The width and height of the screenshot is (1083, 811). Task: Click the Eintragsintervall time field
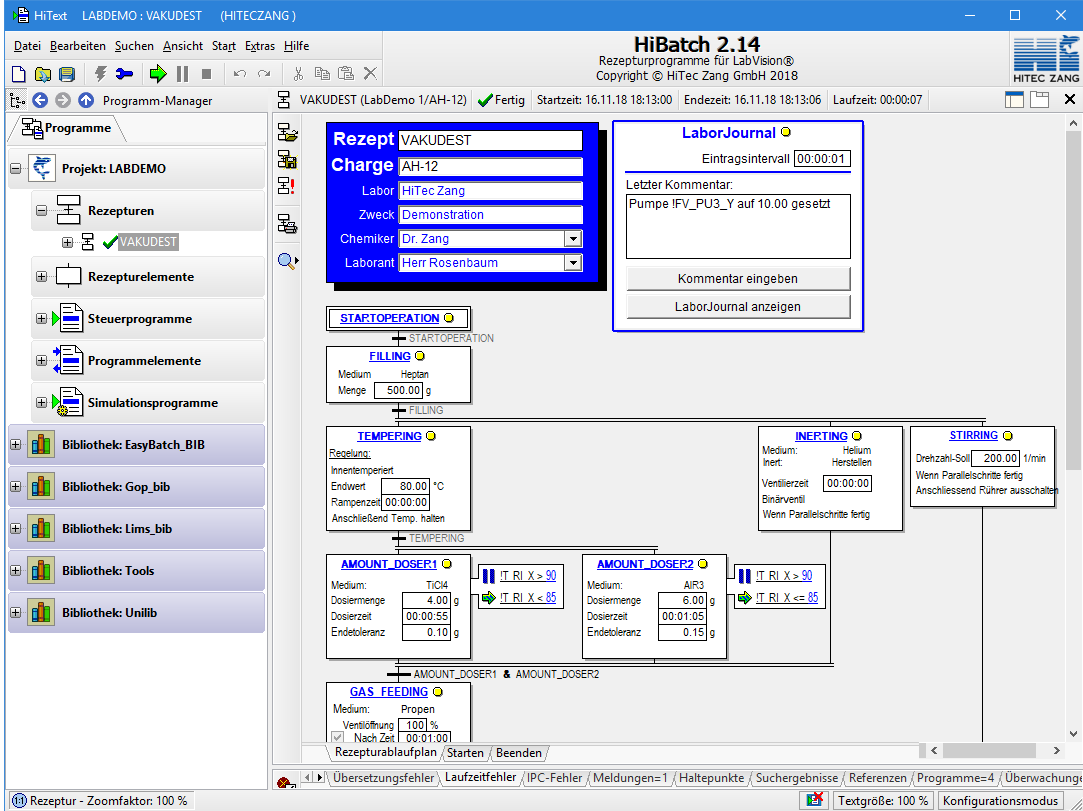click(822, 159)
